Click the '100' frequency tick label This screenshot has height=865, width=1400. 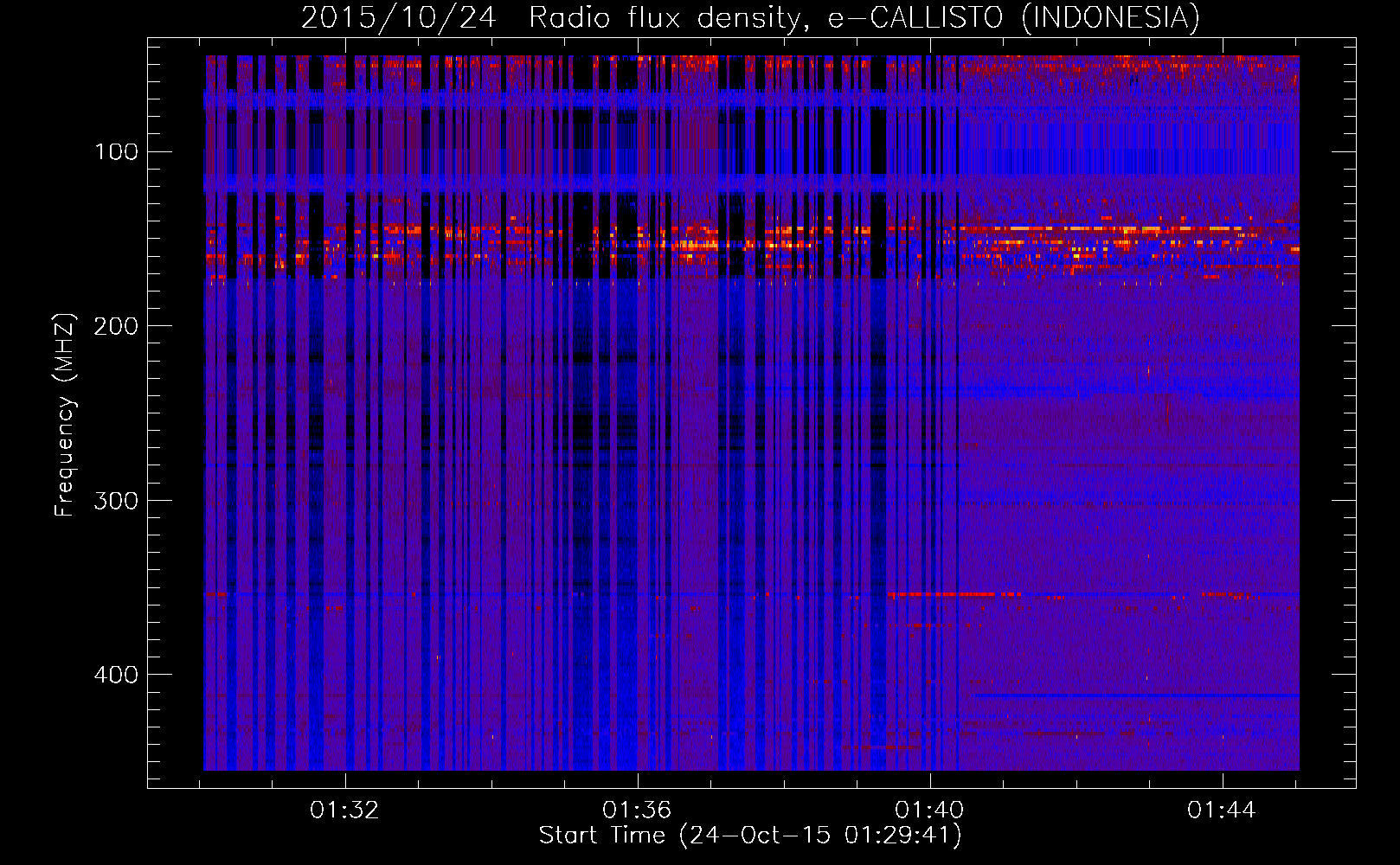tap(117, 152)
